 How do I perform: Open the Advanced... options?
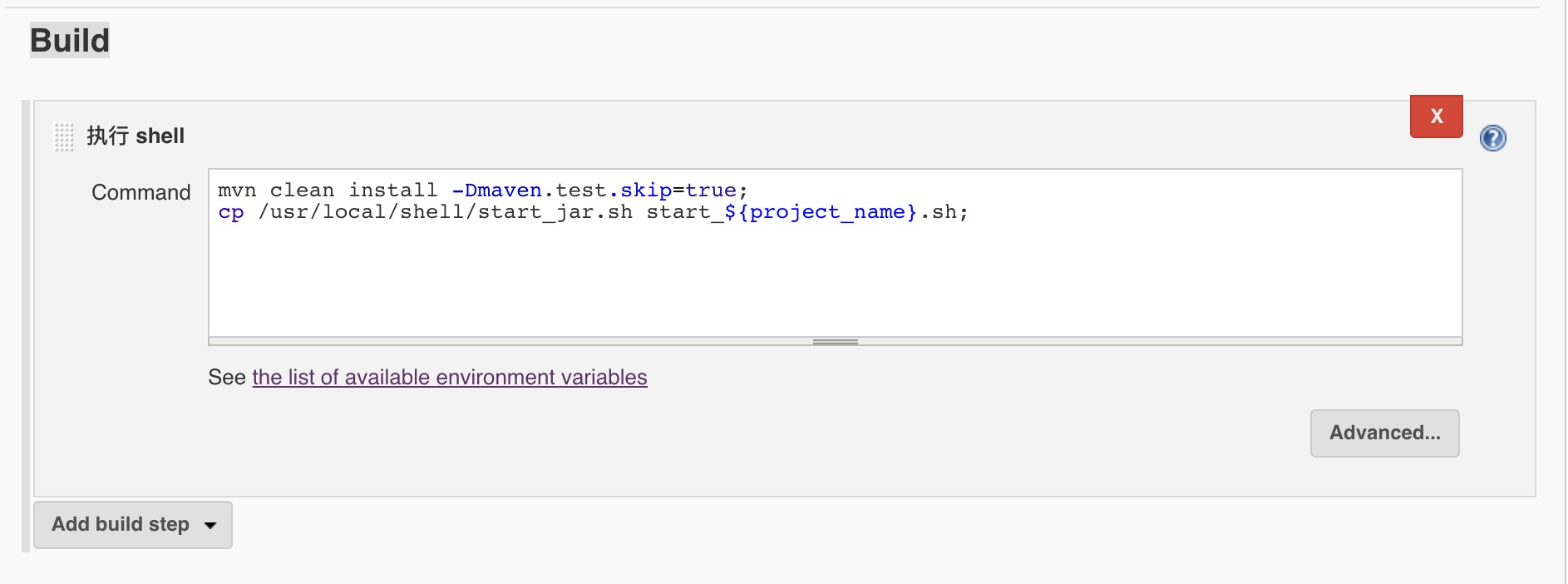point(1385,433)
